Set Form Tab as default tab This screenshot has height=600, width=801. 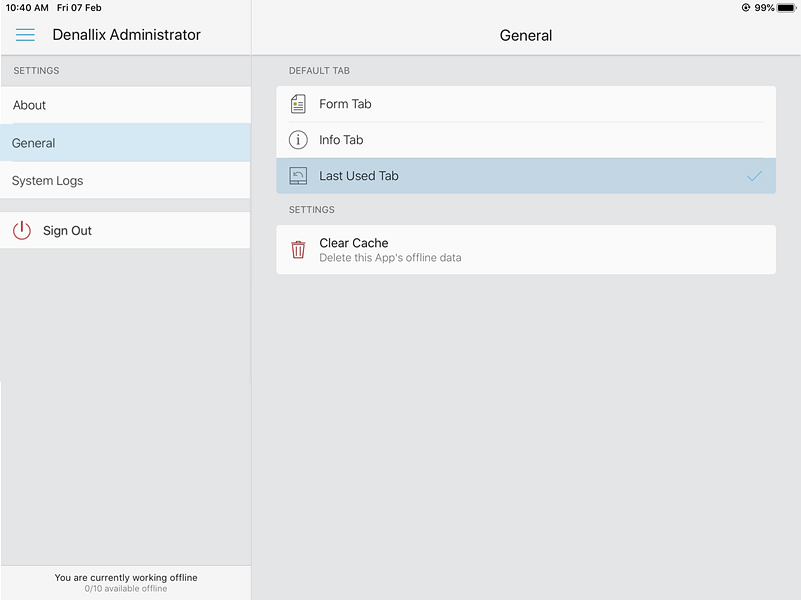click(526, 104)
